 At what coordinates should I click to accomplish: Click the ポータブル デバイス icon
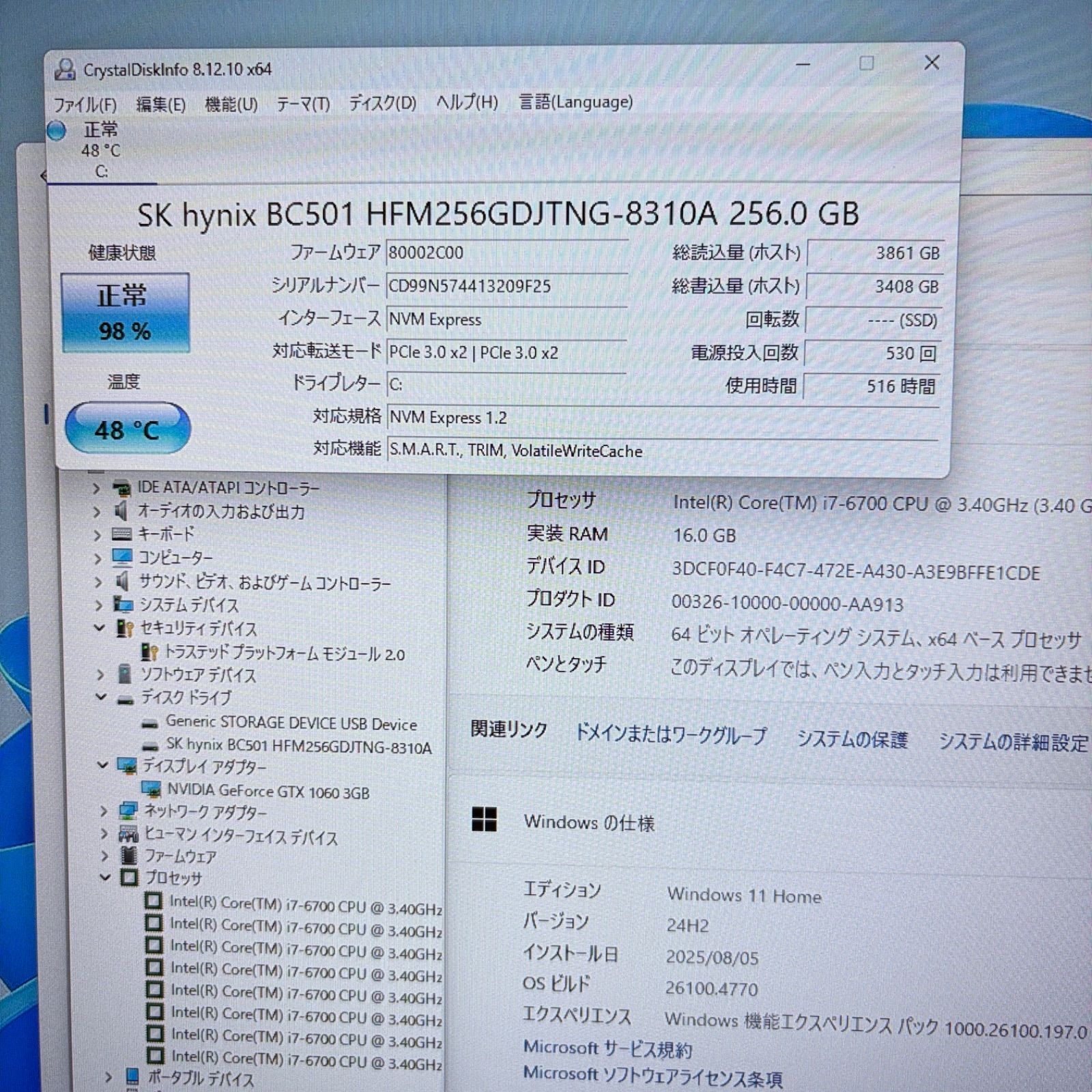pyautogui.click(x=133, y=1078)
